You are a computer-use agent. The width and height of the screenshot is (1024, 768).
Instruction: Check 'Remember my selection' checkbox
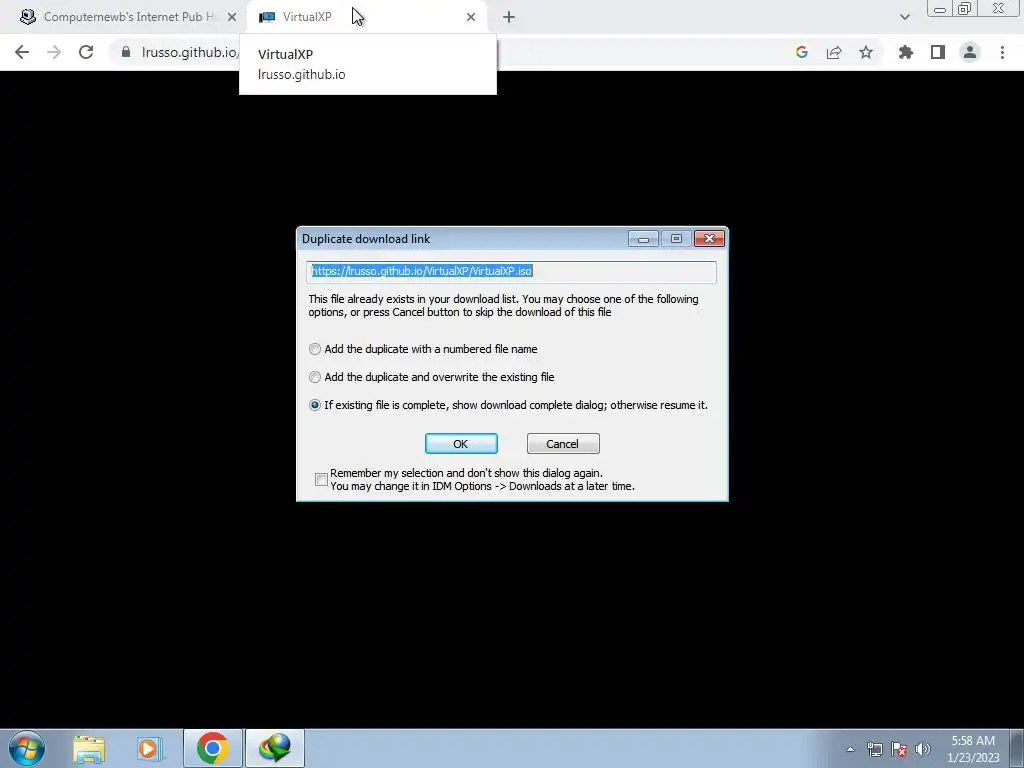click(321, 480)
